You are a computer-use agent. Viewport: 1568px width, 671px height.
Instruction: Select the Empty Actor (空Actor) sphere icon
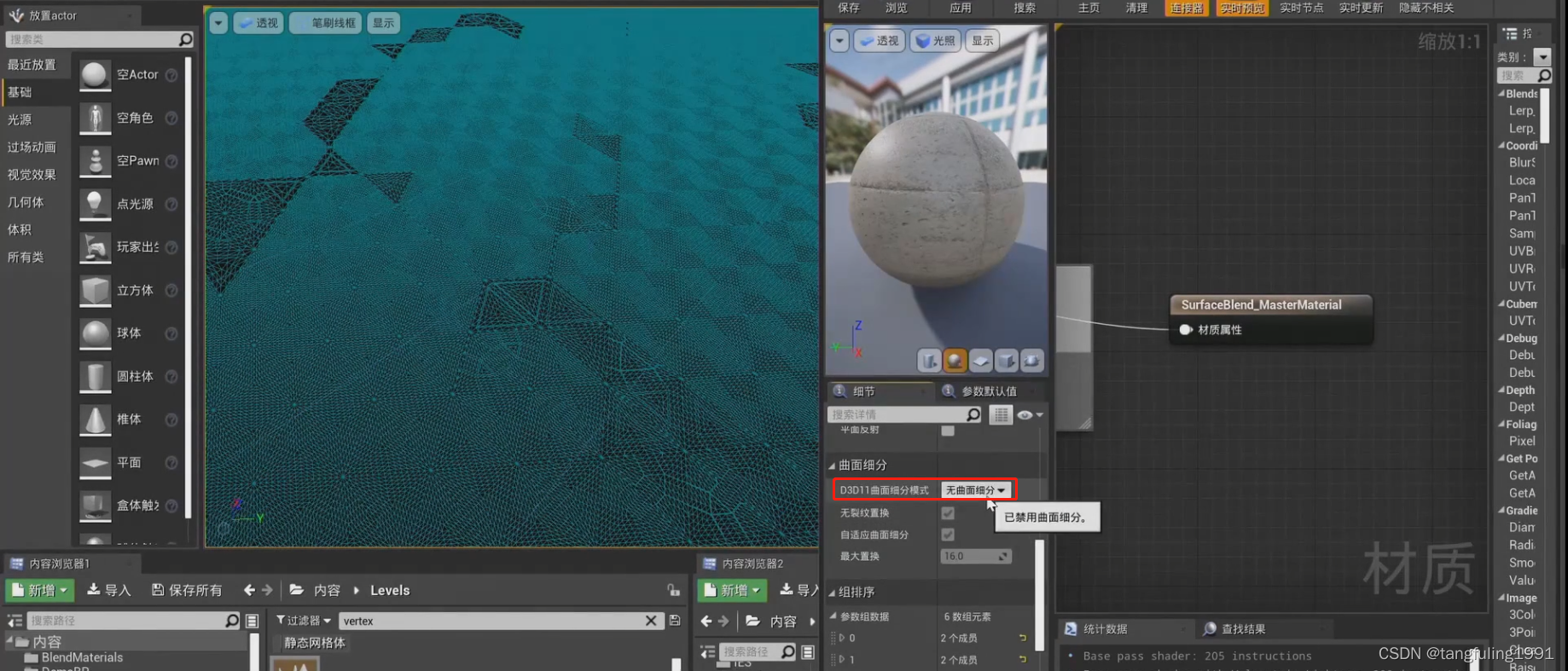(95, 75)
